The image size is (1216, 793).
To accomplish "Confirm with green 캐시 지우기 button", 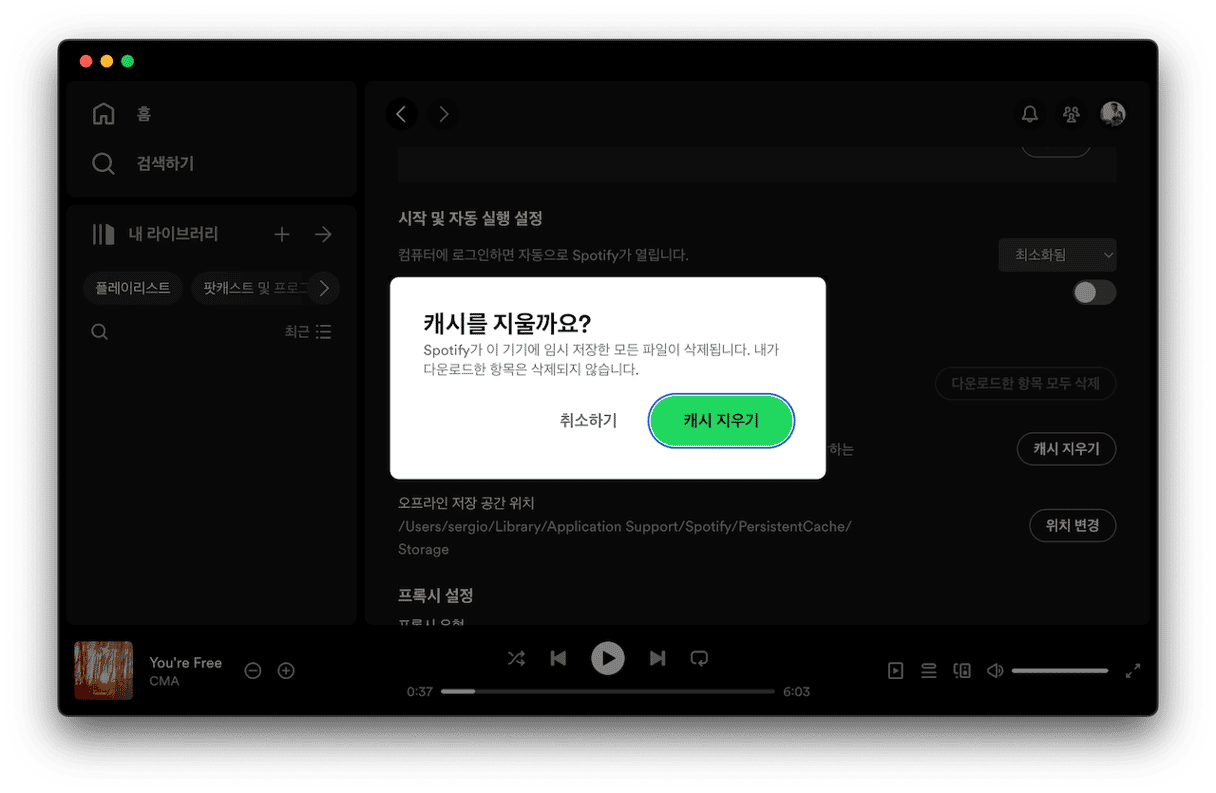I will tap(721, 421).
